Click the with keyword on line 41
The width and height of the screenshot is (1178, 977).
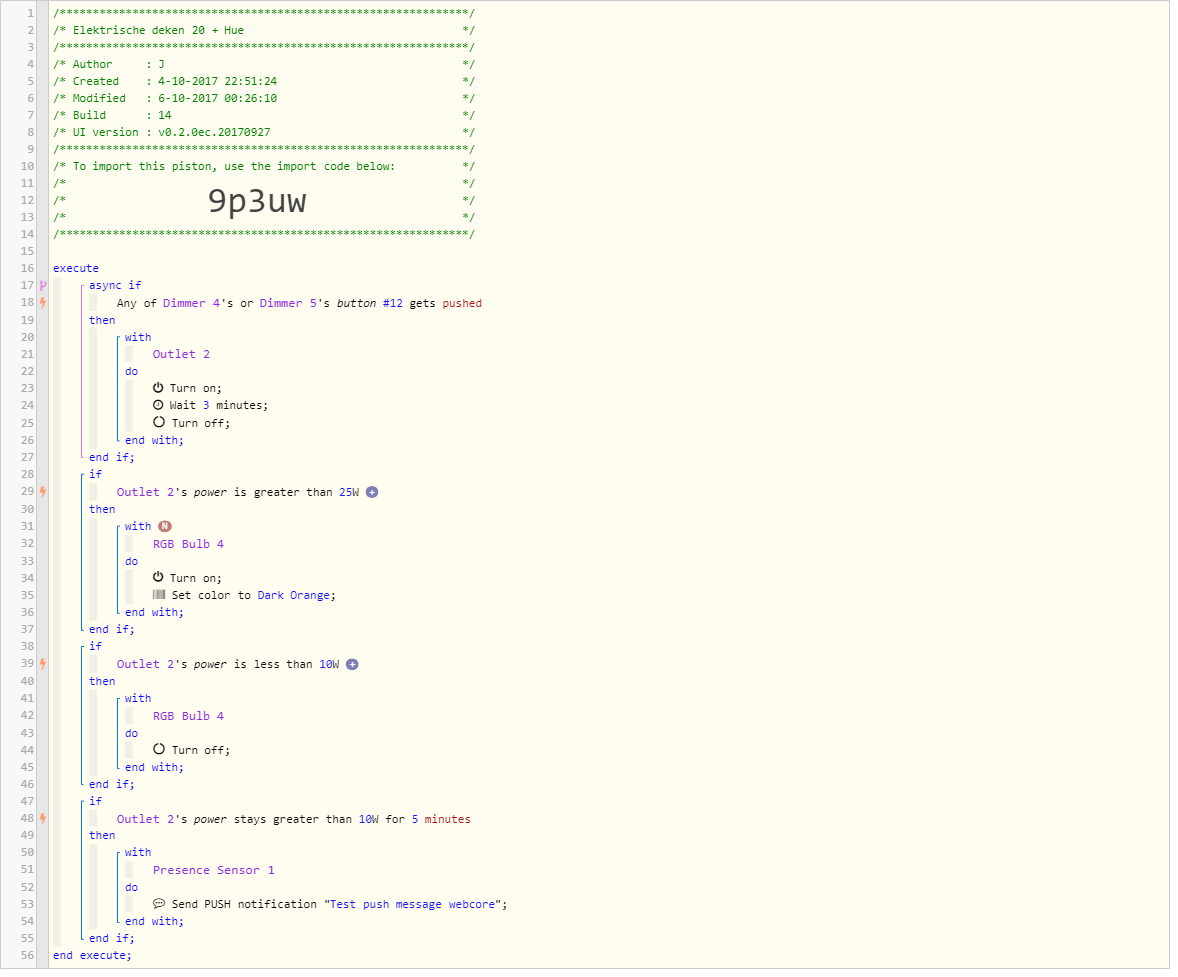138,698
